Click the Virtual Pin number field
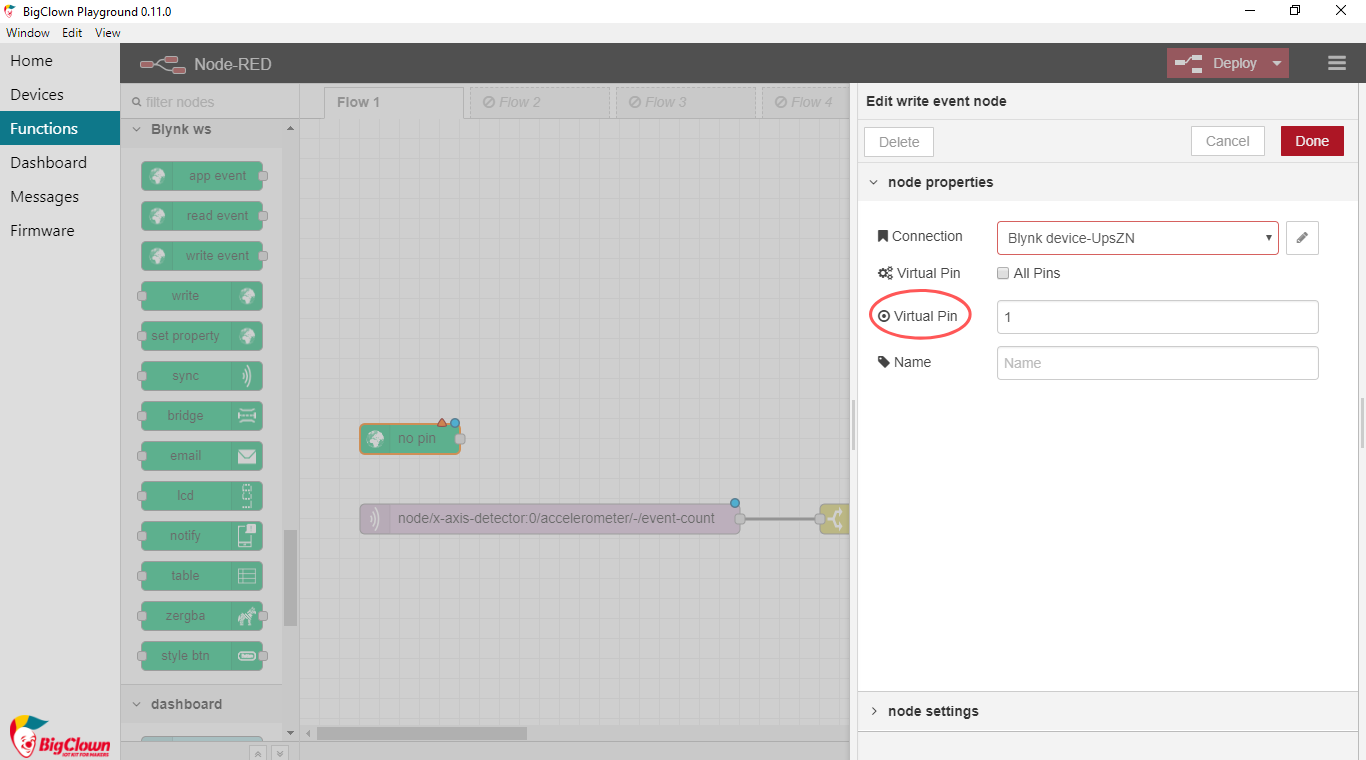This screenshot has width=1366, height=760. pos(1158,317)
